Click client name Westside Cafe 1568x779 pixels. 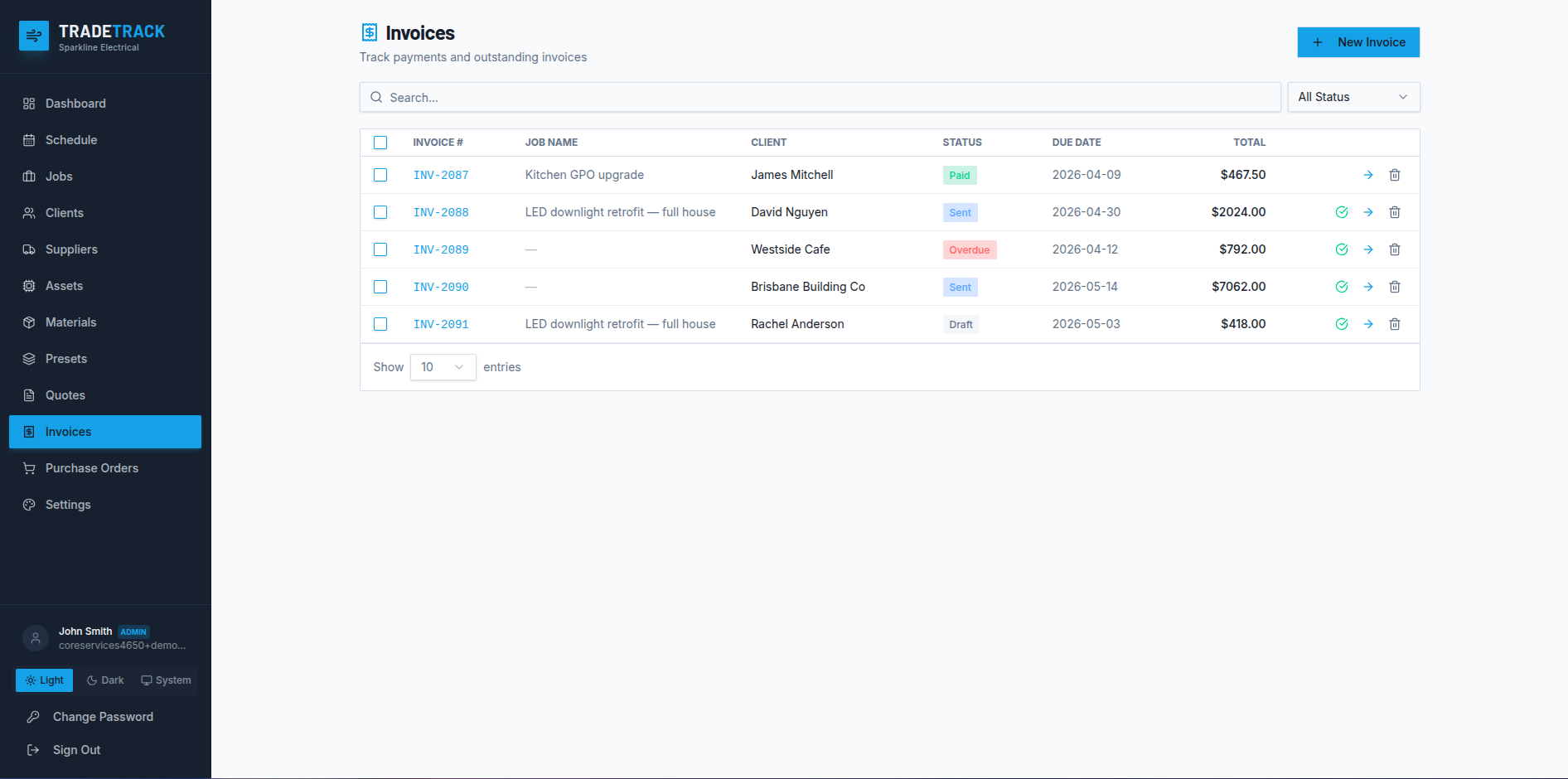(x=791, y=249)
